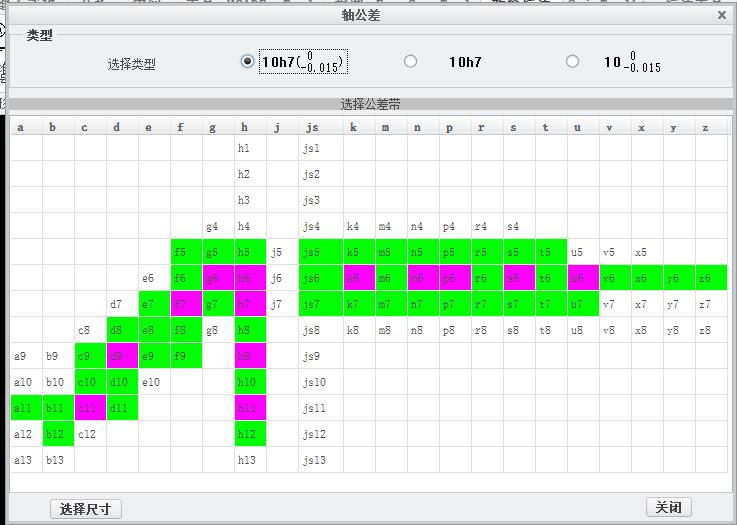Pick the h7 tolerance cell
The height and width of the screenshot is (525, 737).
250,304
